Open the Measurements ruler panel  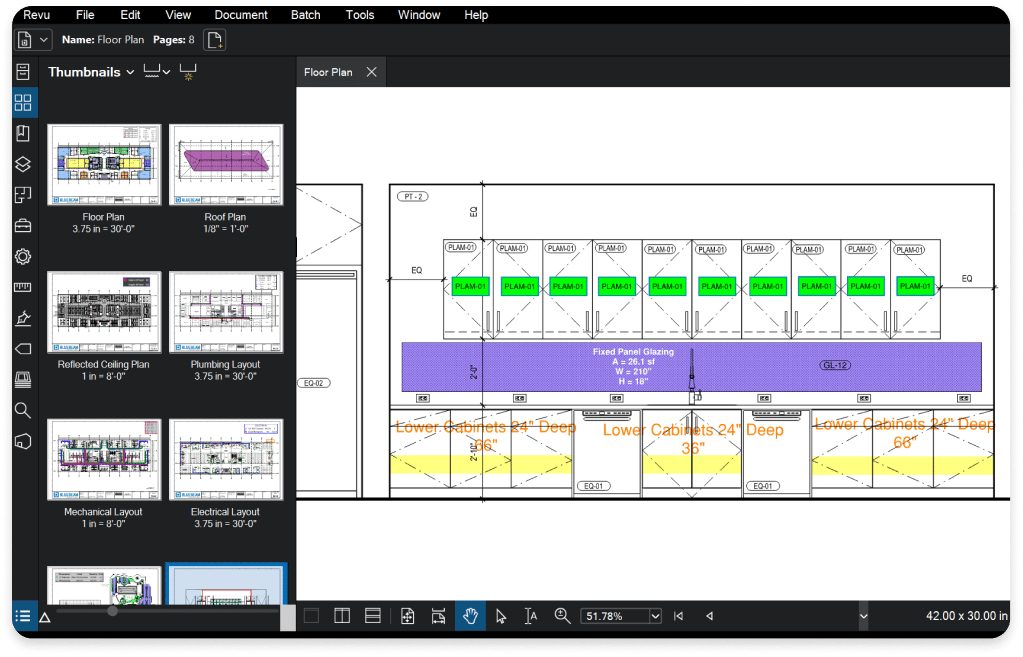coord(23,288)
